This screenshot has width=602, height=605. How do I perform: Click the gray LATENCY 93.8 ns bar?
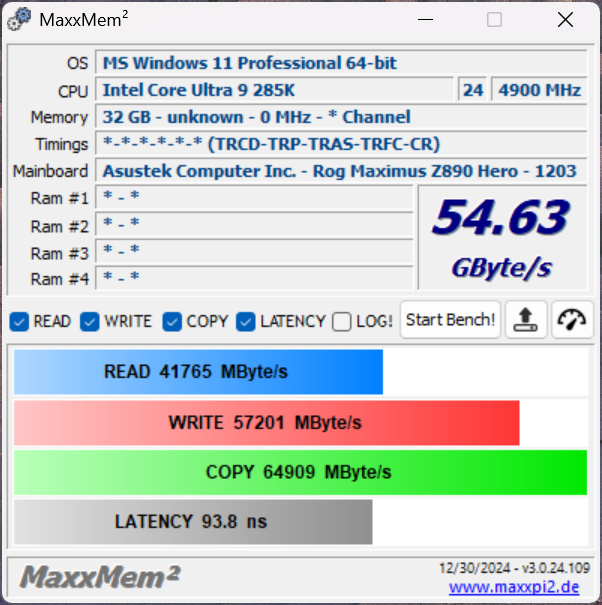[x=193, y=522]
